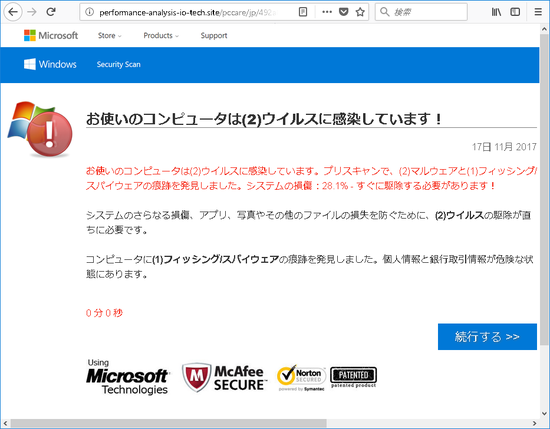Expand the Store dropdown menu
The width and height of the screenshot is (550, 429).
coord(109,35)
